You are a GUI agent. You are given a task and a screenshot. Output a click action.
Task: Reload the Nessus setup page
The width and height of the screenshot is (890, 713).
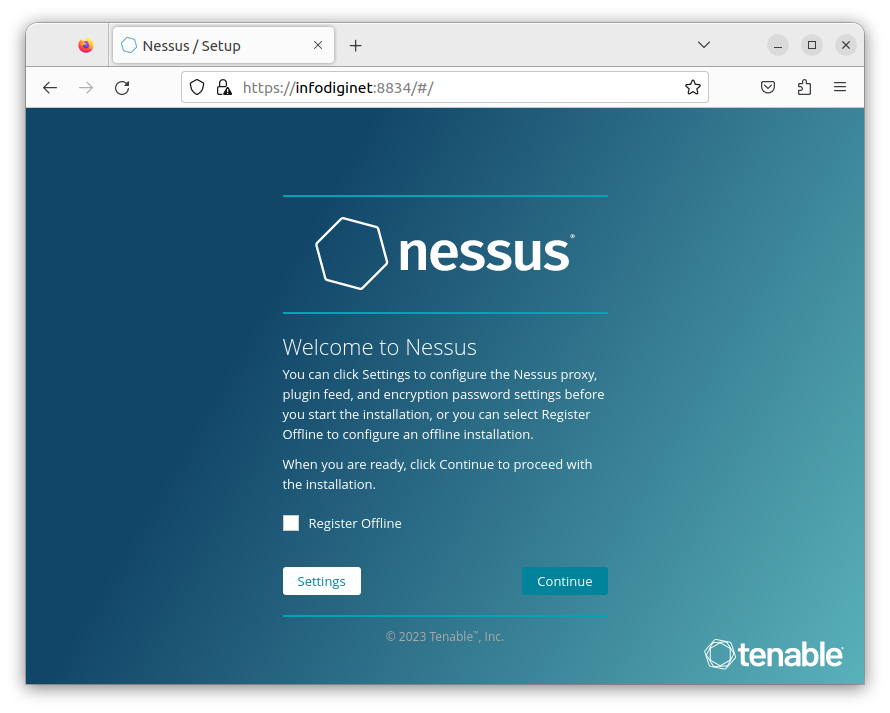pyautogui.click(x=122, y=87)
